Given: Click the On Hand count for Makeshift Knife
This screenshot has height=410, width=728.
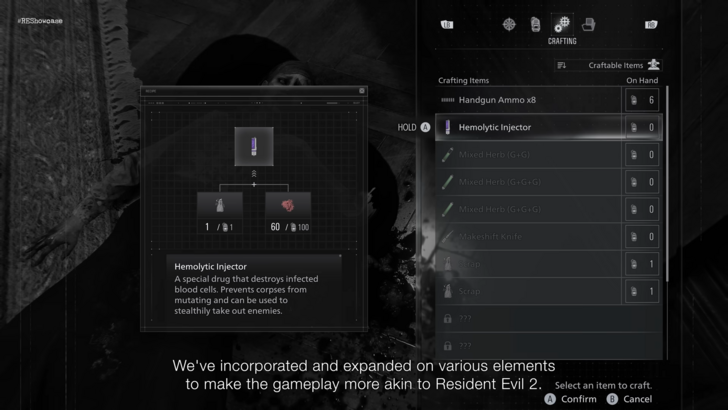Looking at the screenshot, I should pyautogui.click(x=642, y=237).
